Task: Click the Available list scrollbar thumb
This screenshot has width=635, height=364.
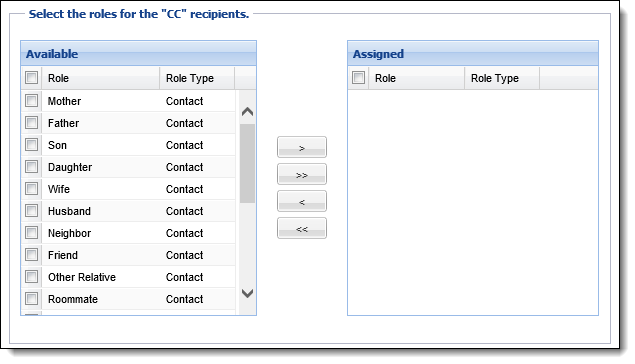Action: coord(247,163)
